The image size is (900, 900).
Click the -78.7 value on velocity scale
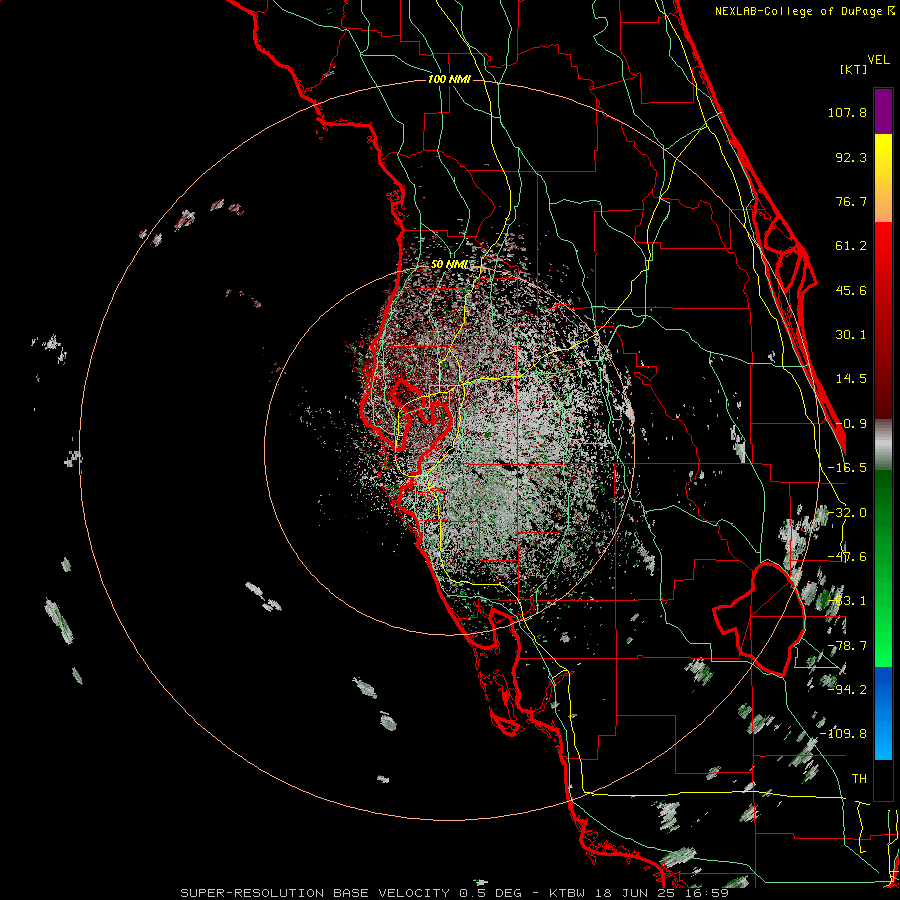(847, 646)
